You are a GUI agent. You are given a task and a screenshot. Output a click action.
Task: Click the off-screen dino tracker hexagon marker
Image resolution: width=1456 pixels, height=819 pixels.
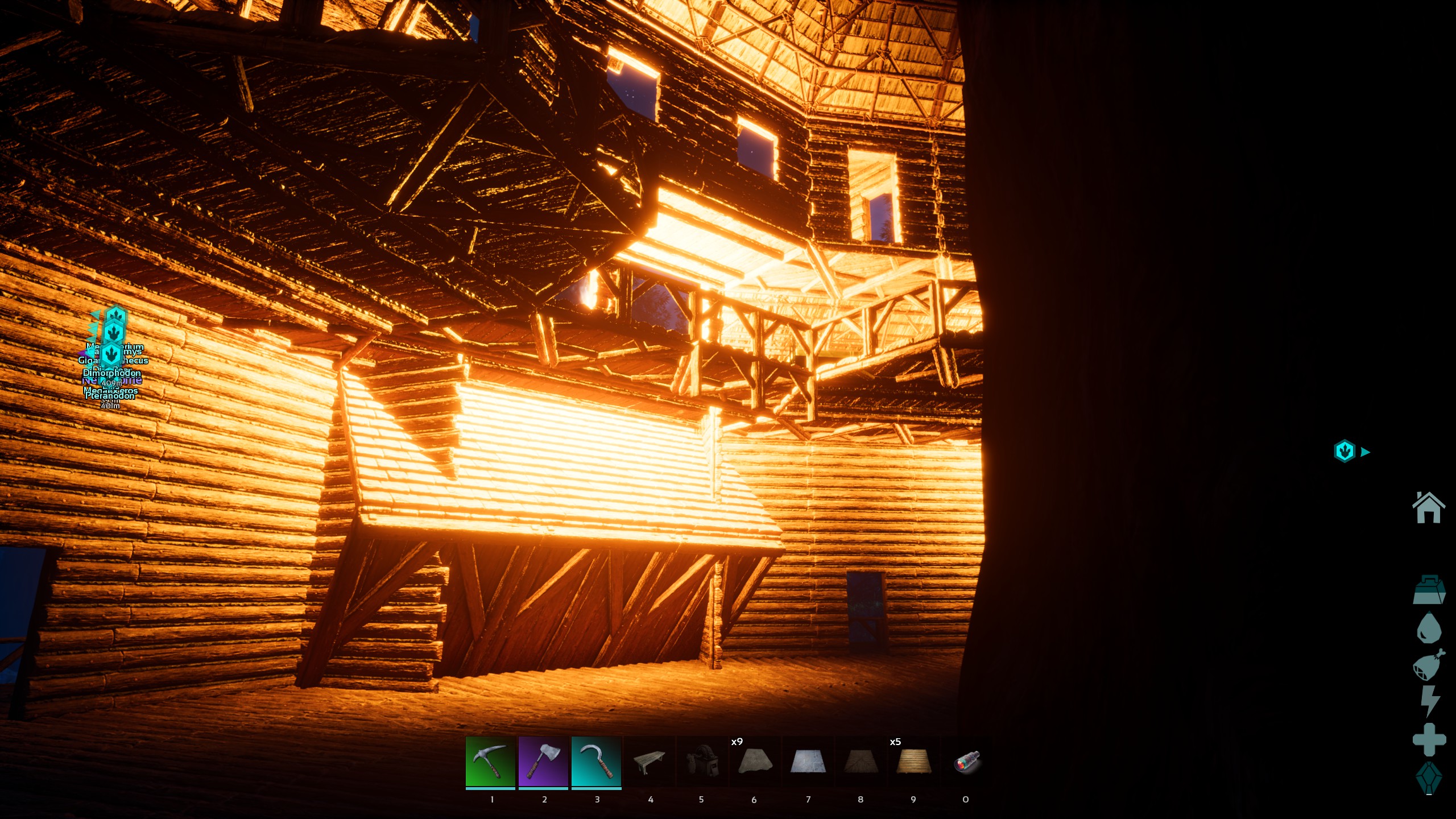click(1345, 452)
